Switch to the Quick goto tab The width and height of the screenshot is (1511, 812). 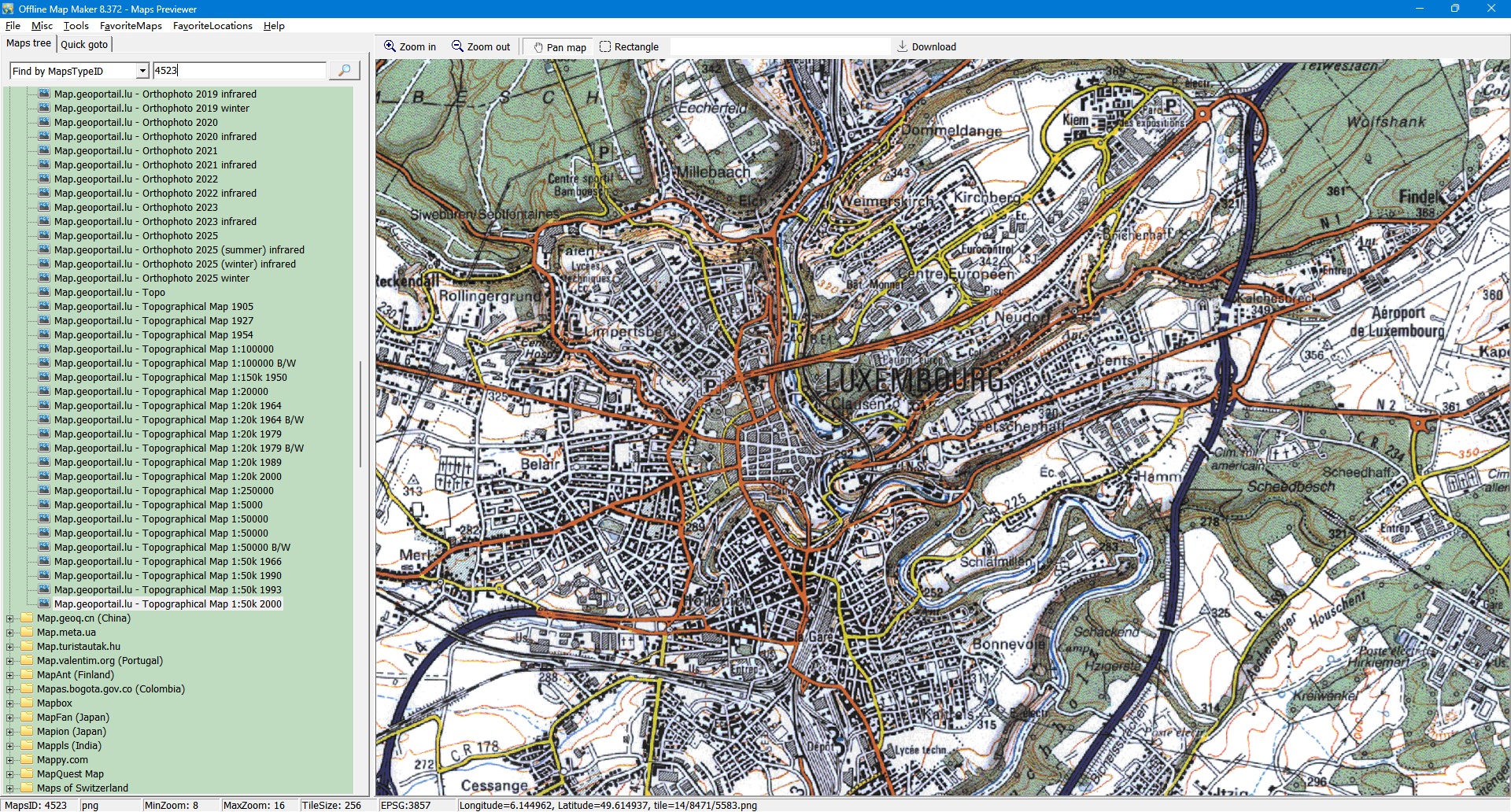[84, 45]
